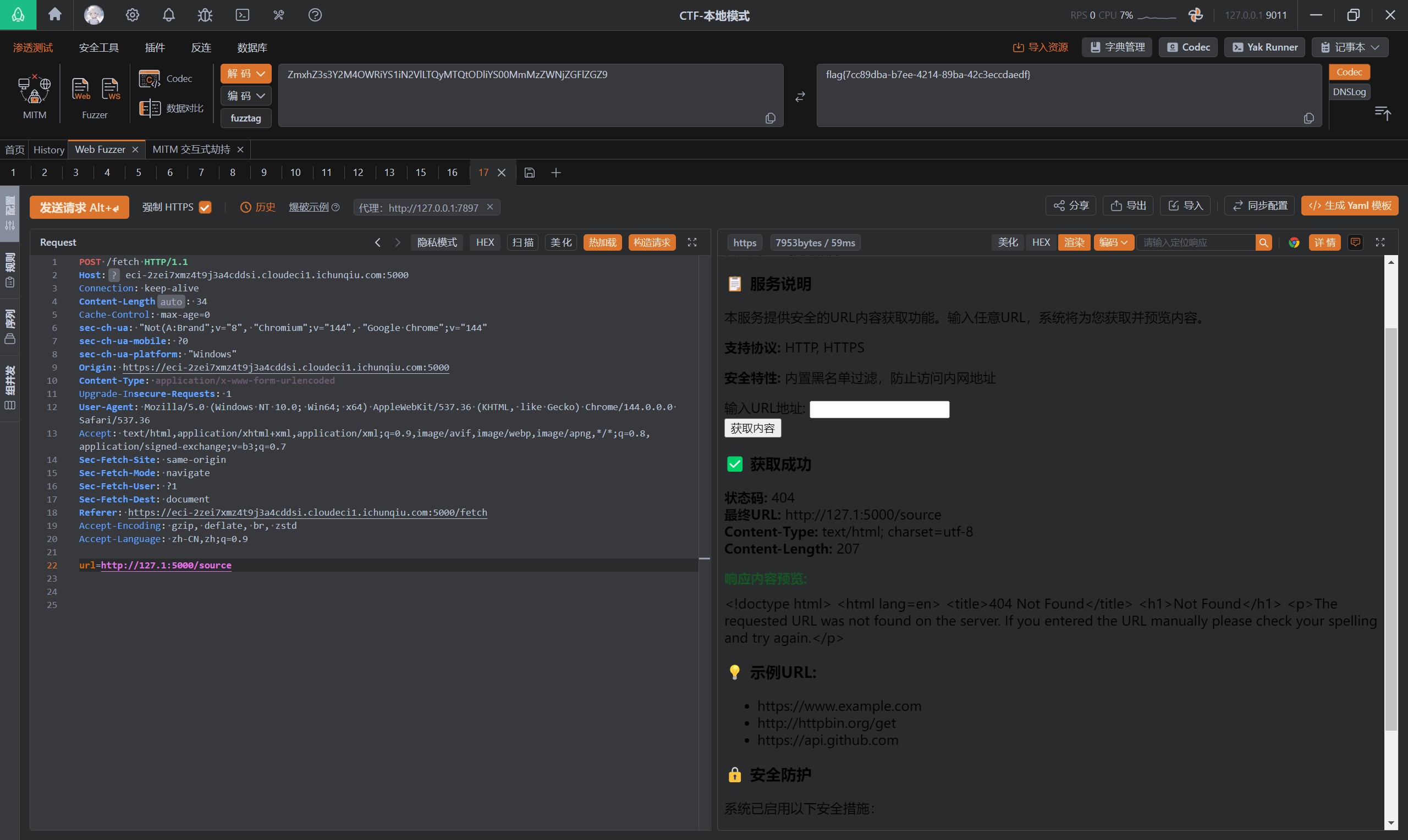Image resolution: width=1408 pixels, height=840 pixels.
Task: Open the WebSocket Fuzzer icon
Action: click(x=111, y=89)
